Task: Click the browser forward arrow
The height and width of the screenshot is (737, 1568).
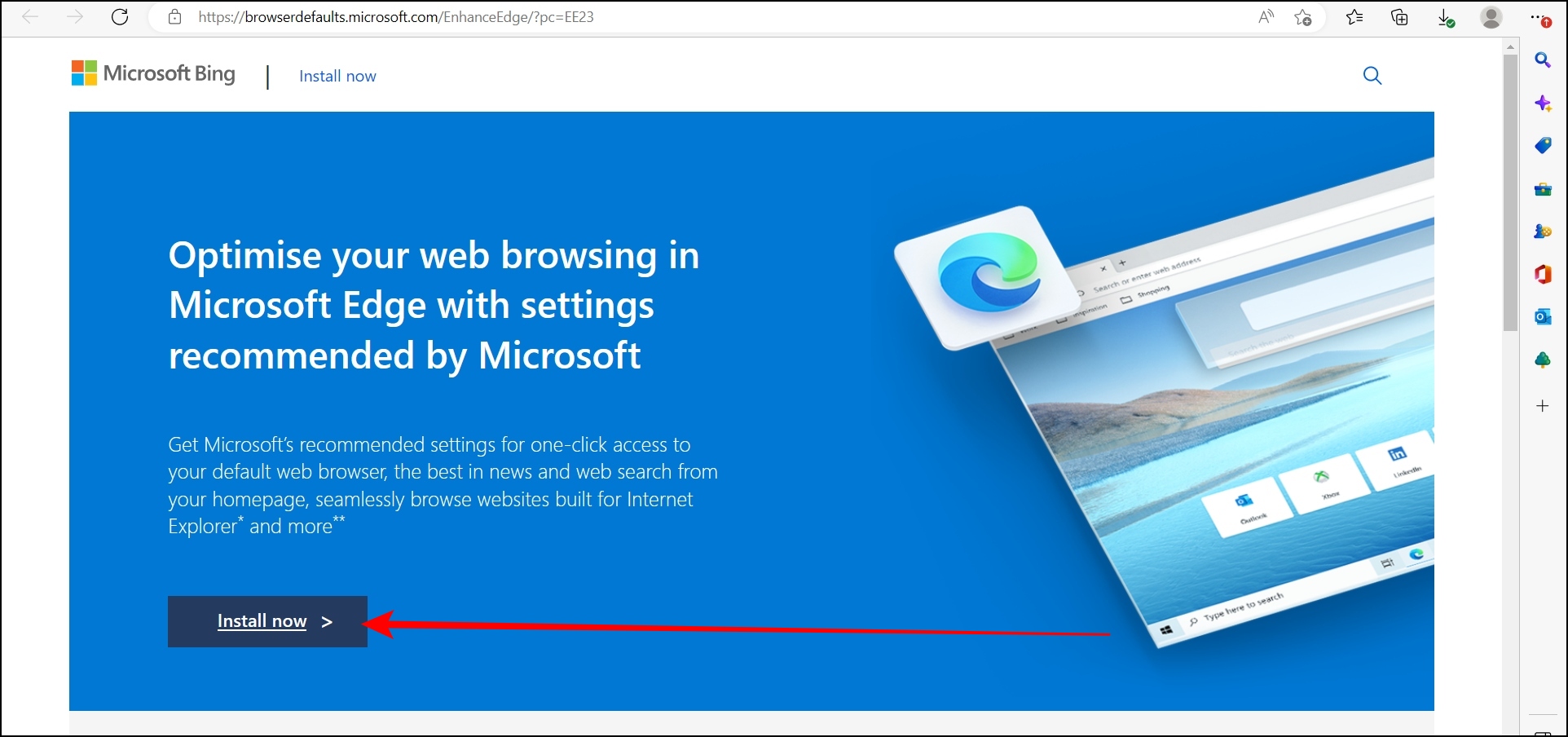Action: 75,17
